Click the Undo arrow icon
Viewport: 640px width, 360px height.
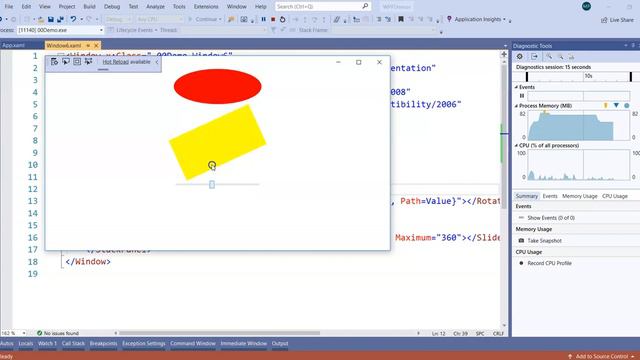point(73,19)
